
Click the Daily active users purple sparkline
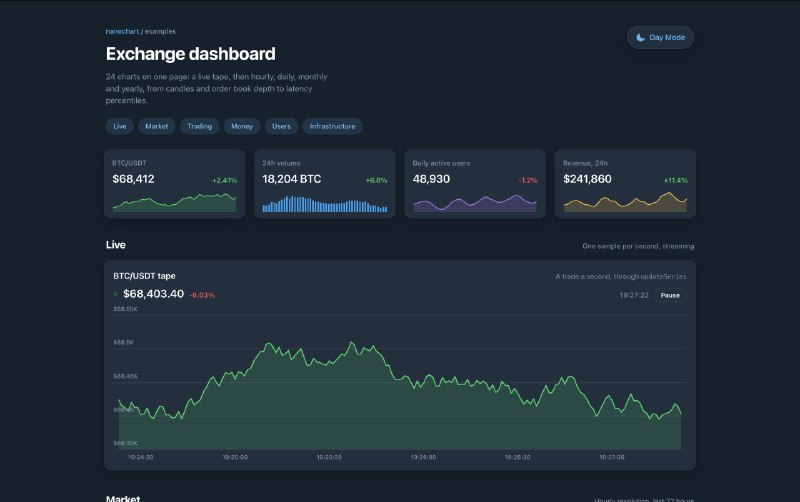[474, 203]
